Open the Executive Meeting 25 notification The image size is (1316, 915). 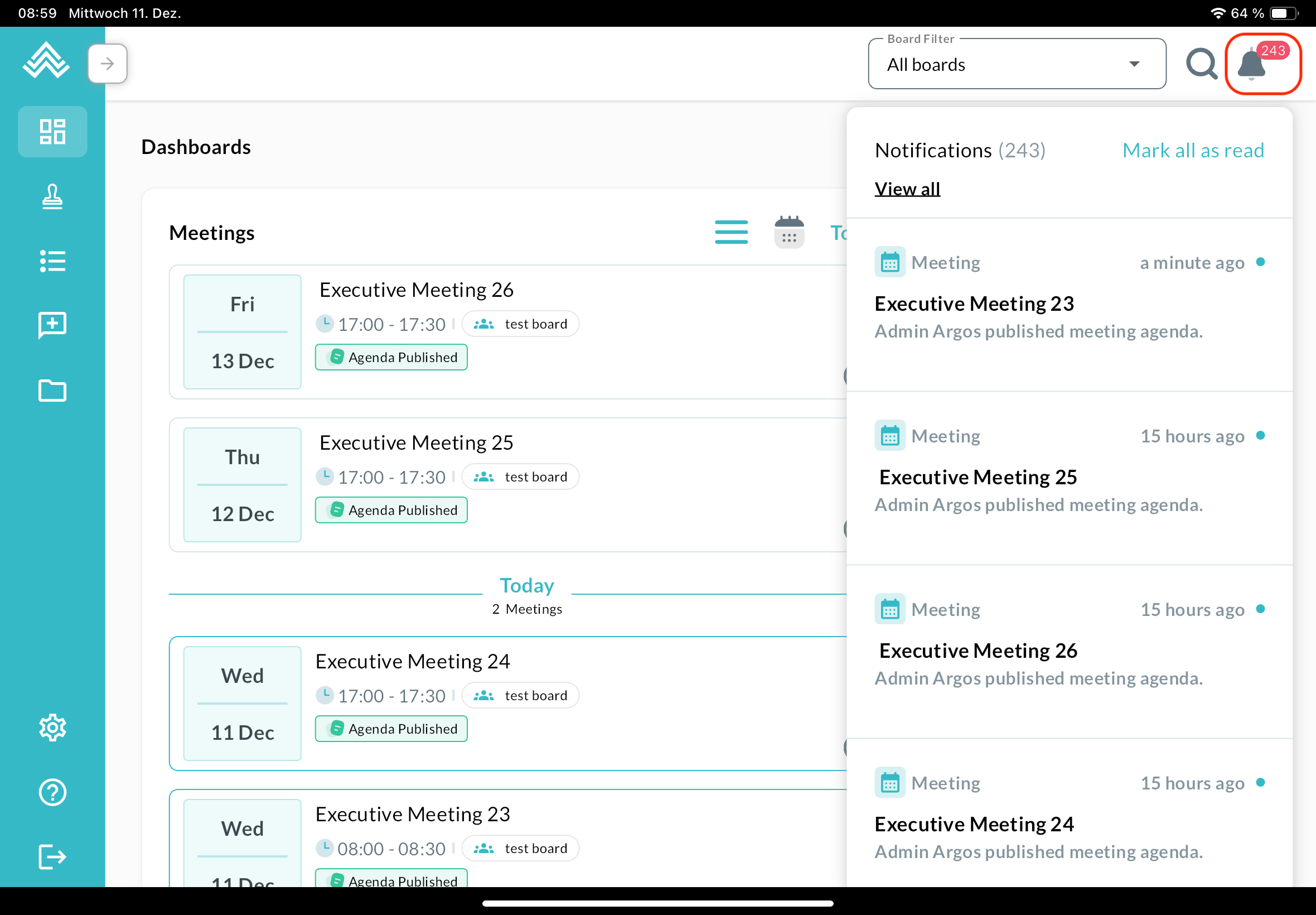click(x=978, y=478)
